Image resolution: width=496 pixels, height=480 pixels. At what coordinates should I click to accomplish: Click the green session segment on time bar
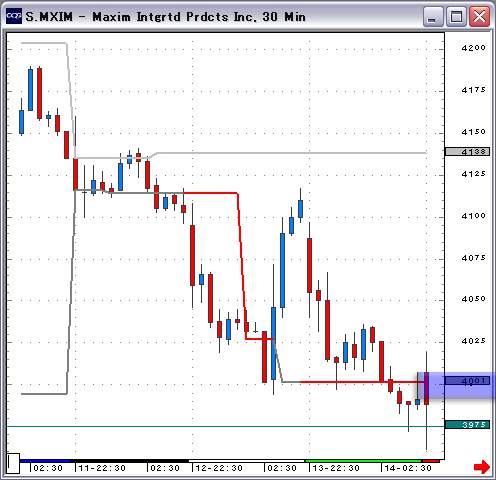tap(364, 461)
